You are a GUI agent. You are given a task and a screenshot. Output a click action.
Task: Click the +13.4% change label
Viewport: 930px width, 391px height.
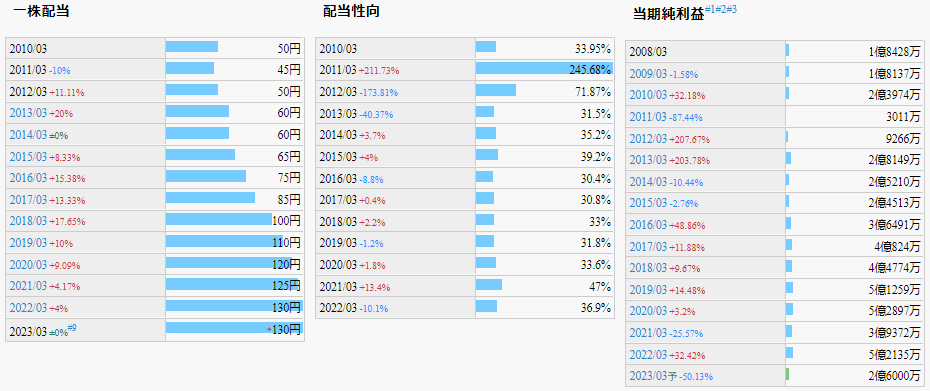374,287
